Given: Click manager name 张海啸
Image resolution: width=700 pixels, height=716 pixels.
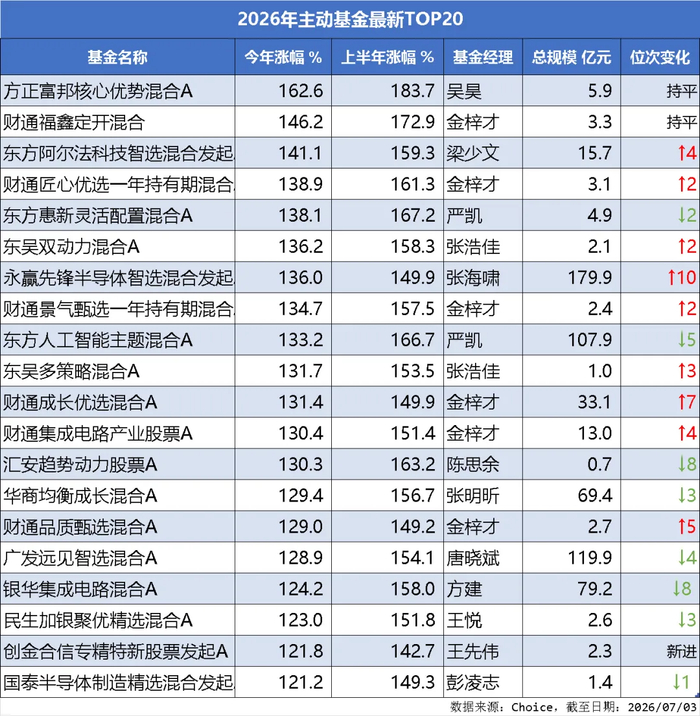Looking at the screenshot, I should (x=473, y=278).
